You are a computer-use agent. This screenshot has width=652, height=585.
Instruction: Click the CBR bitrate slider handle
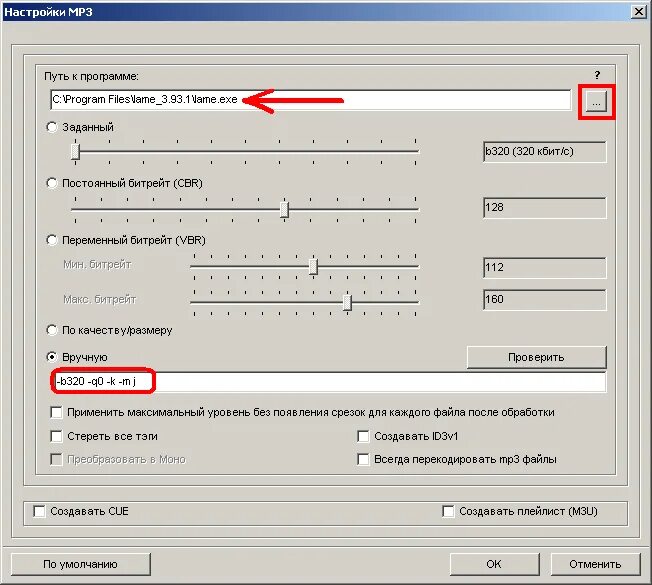pos(284,209)
